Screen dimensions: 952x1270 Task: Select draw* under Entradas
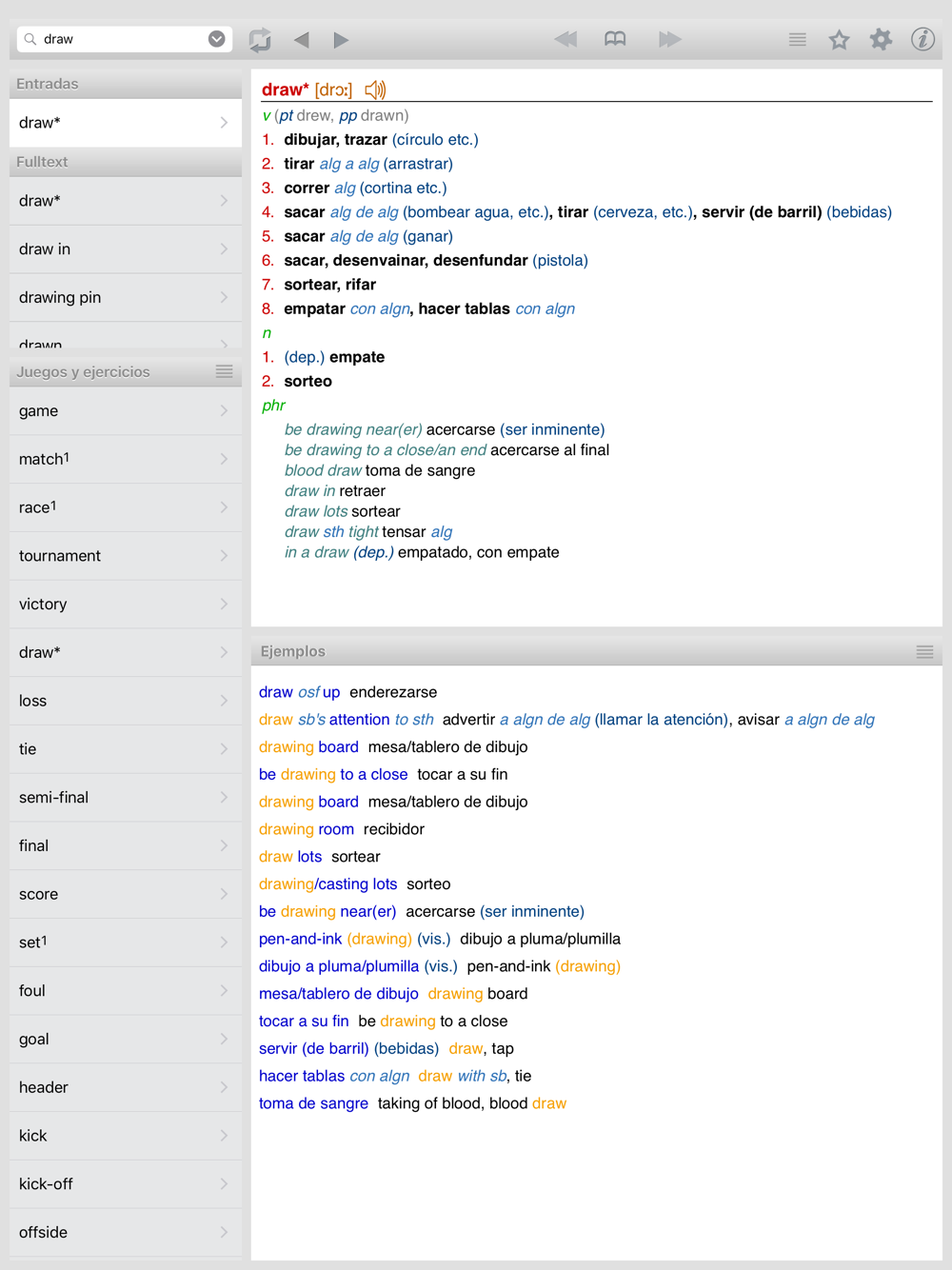pyautogui.click(x=126, y=123)
